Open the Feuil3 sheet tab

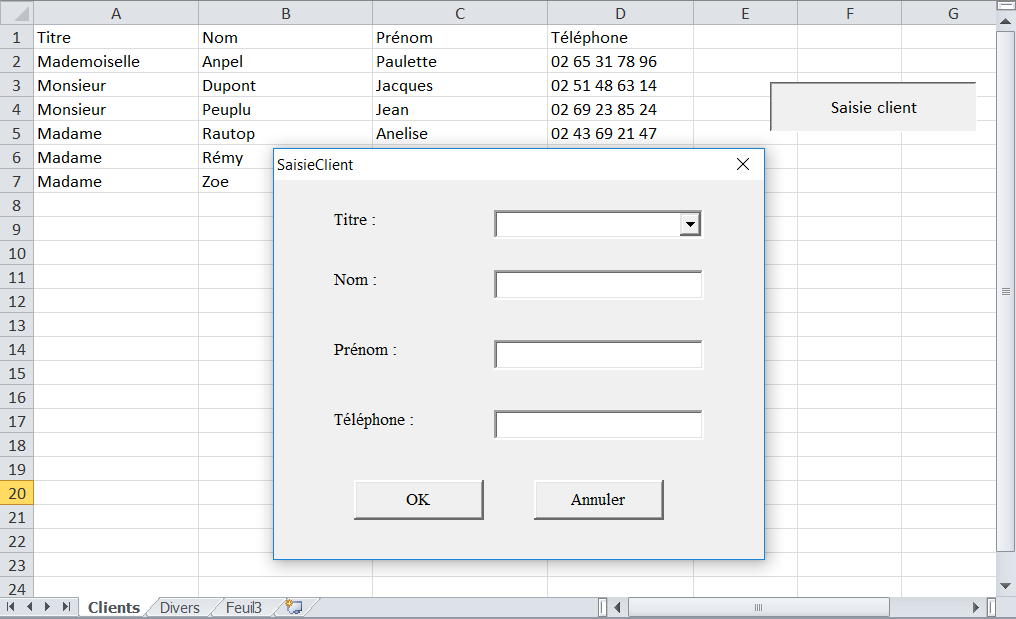[243, 607]
